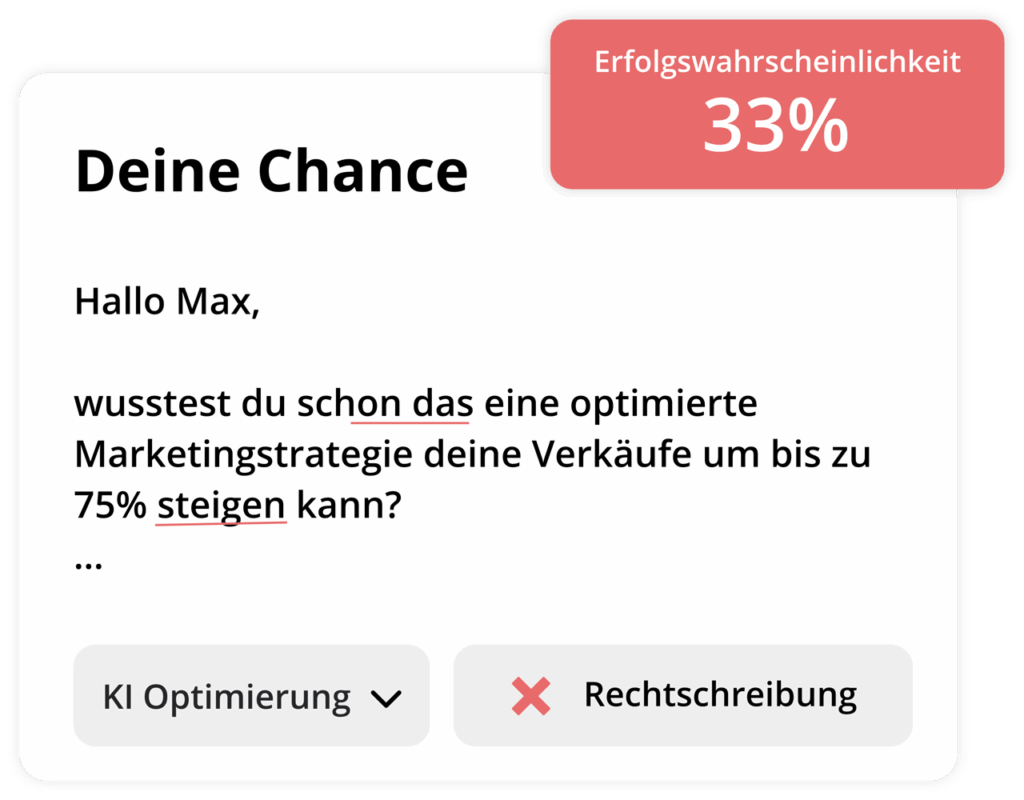Click the underlined word "steigen"
Viewport: 1024px width, 800px height.
click(x=222, y=506)
